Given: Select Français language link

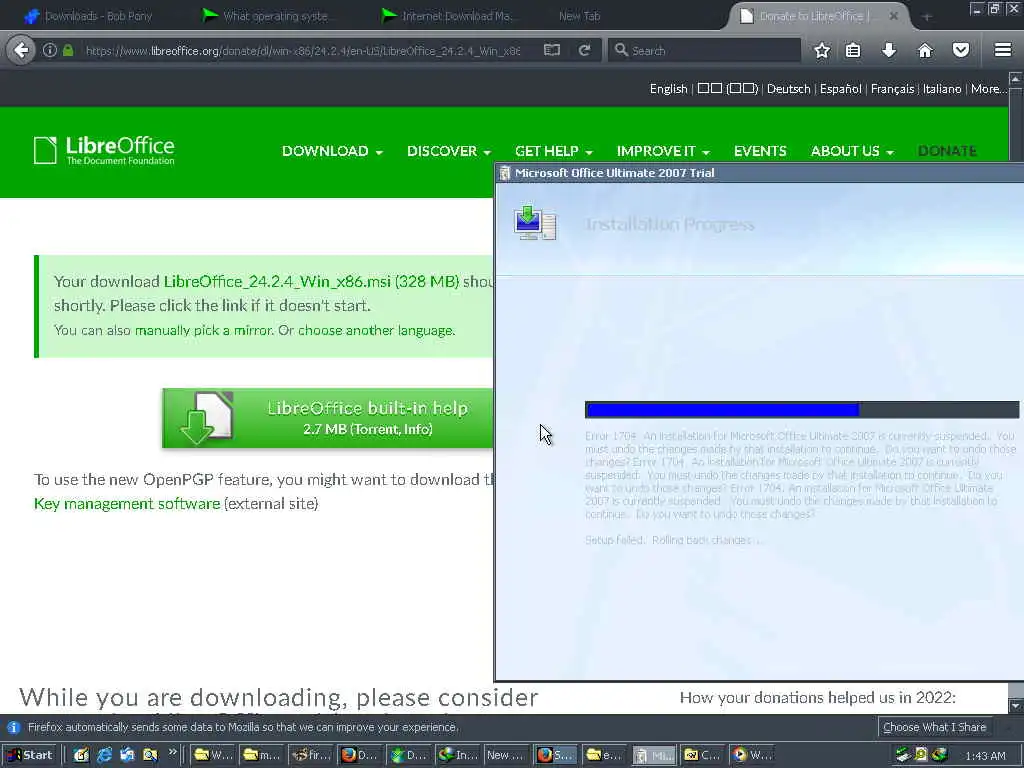Looking at the screenshot, I should pos(892,89).
